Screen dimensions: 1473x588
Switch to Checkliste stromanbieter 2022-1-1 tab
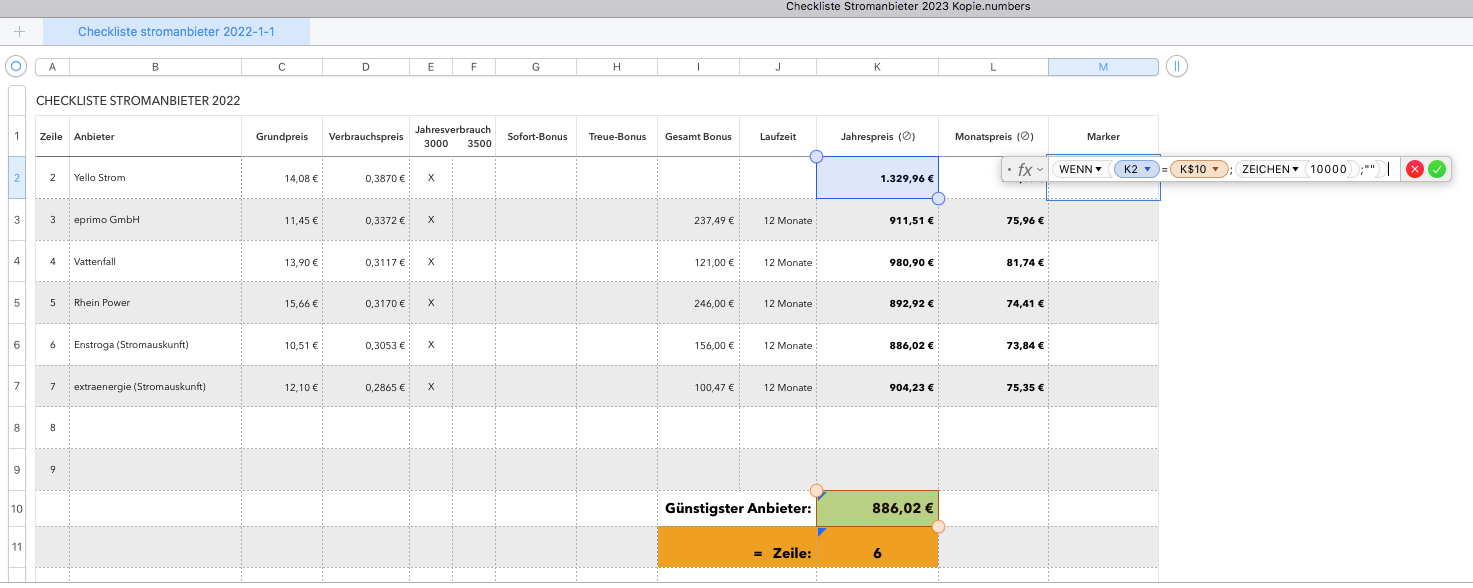click(x=176, y=32)
